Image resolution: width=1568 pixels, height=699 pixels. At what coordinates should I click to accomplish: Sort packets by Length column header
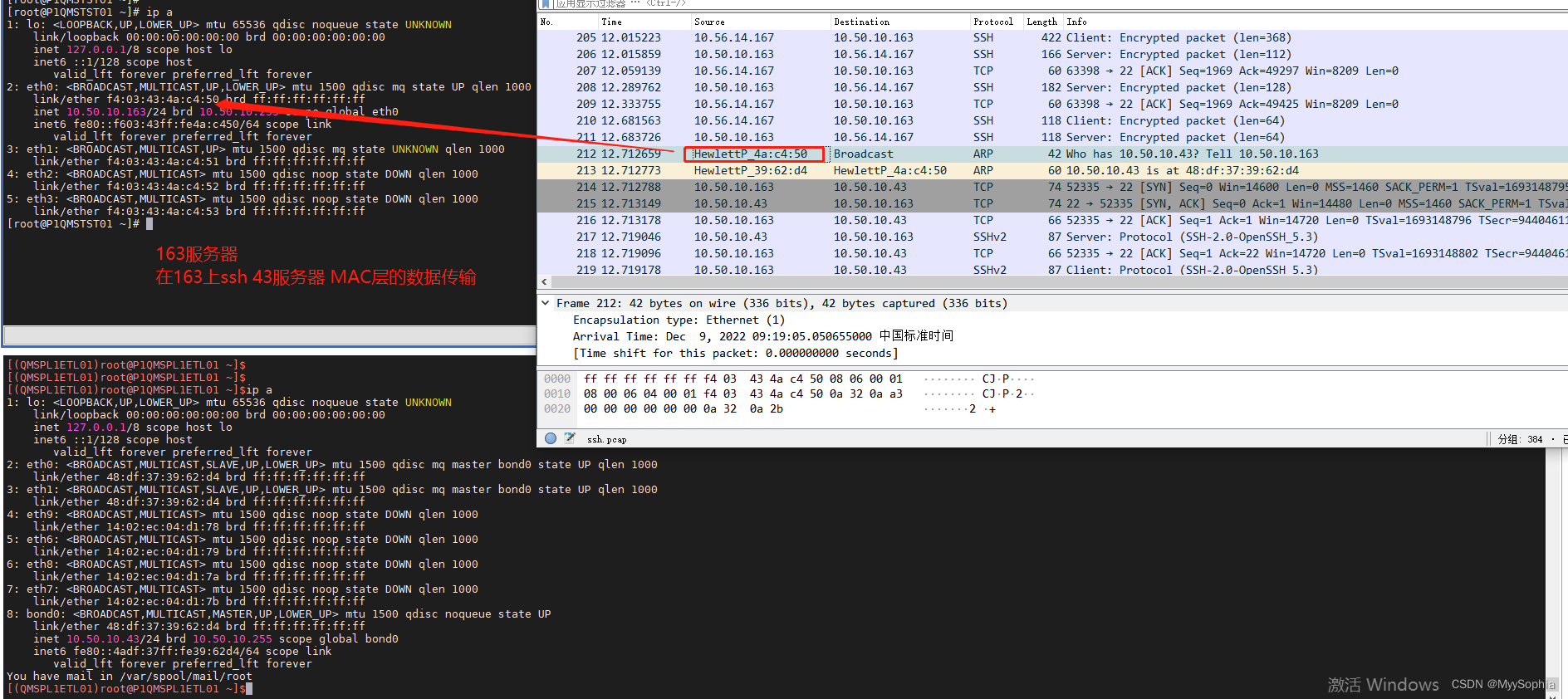(x=1043, y=22)
